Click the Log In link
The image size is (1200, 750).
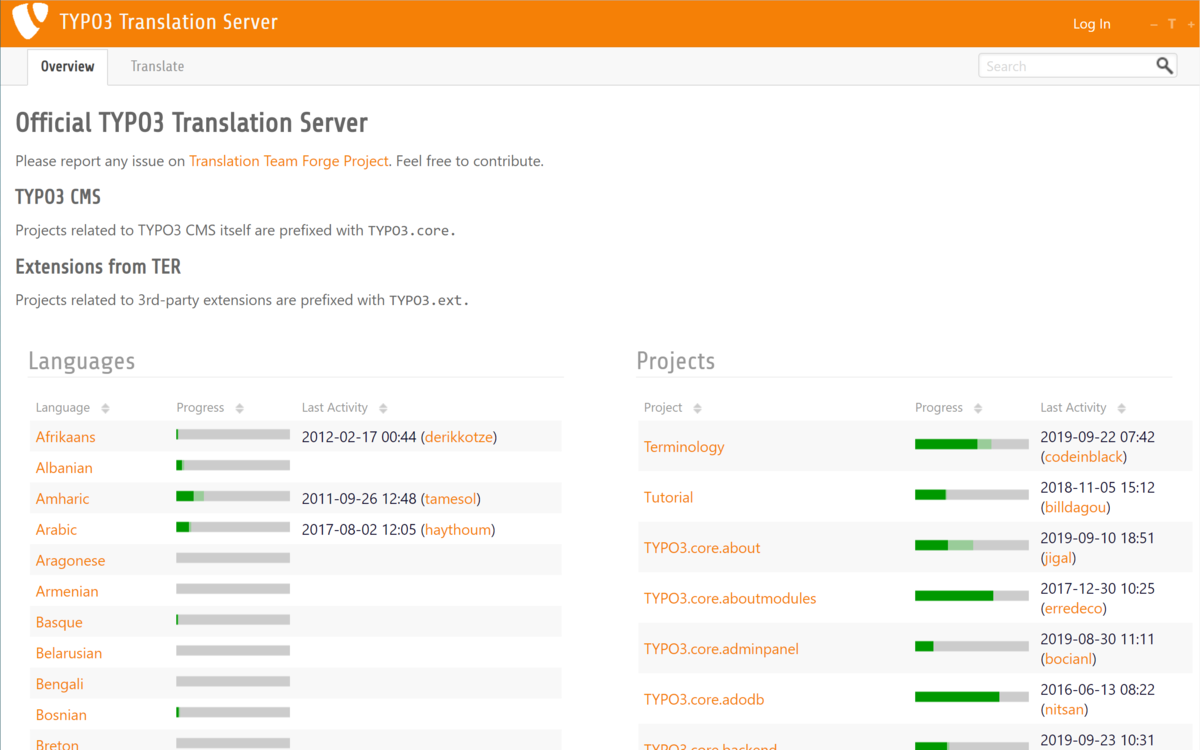tap(1092, 24)
